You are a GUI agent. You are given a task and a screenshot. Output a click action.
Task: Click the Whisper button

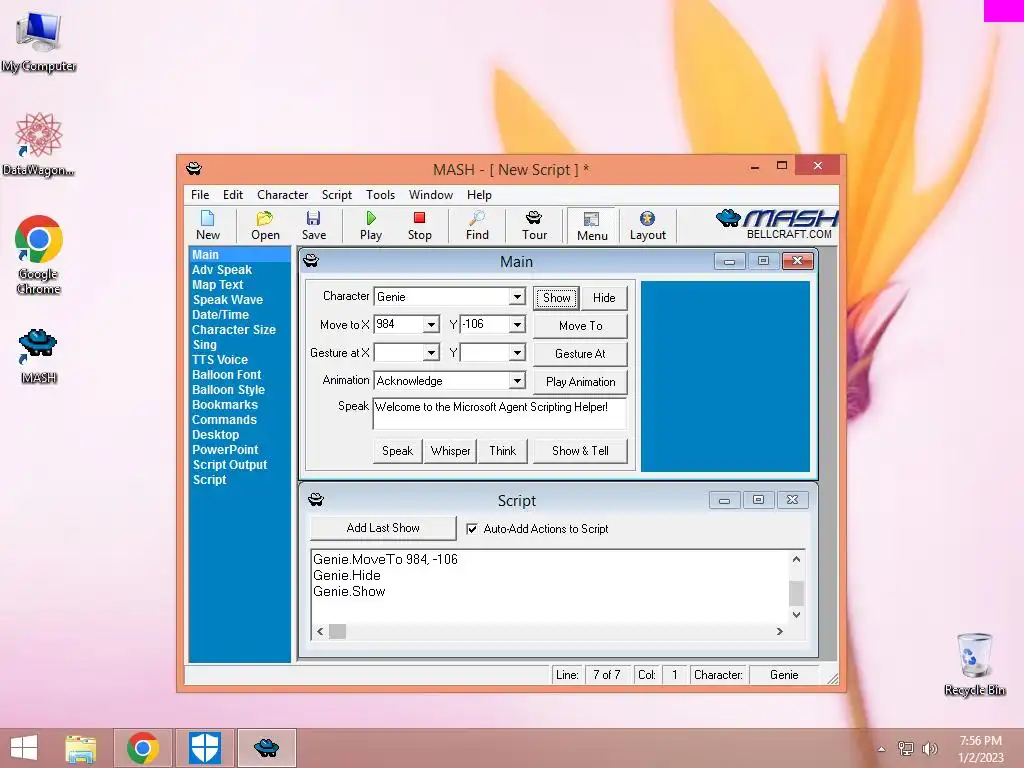pos(451,451)
